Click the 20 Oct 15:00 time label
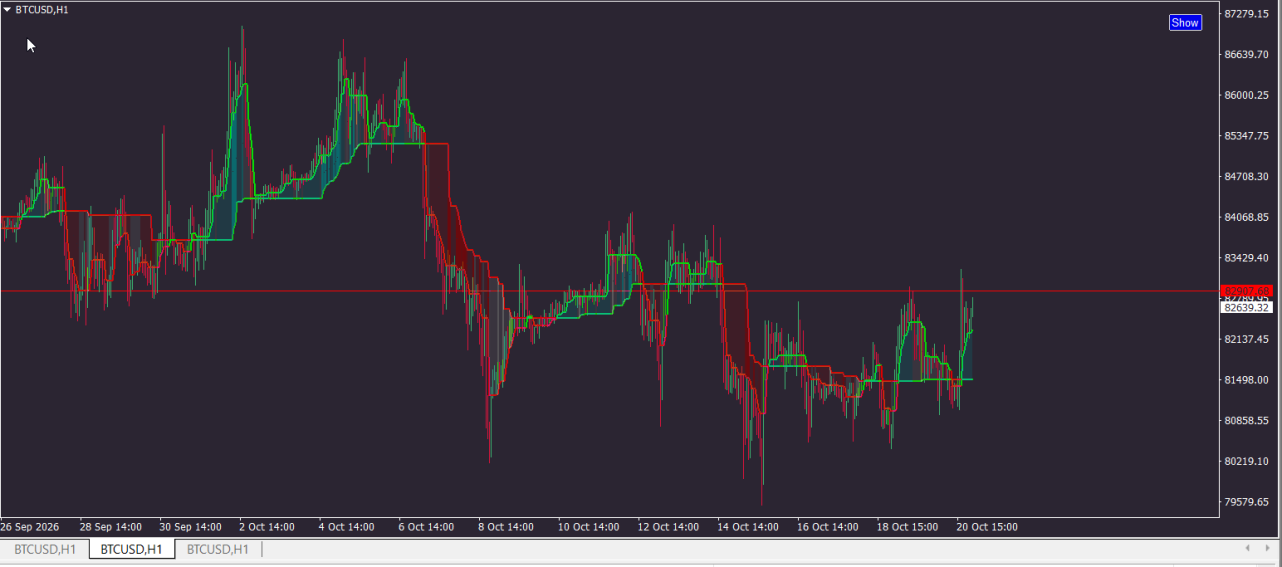 (987, 526)
